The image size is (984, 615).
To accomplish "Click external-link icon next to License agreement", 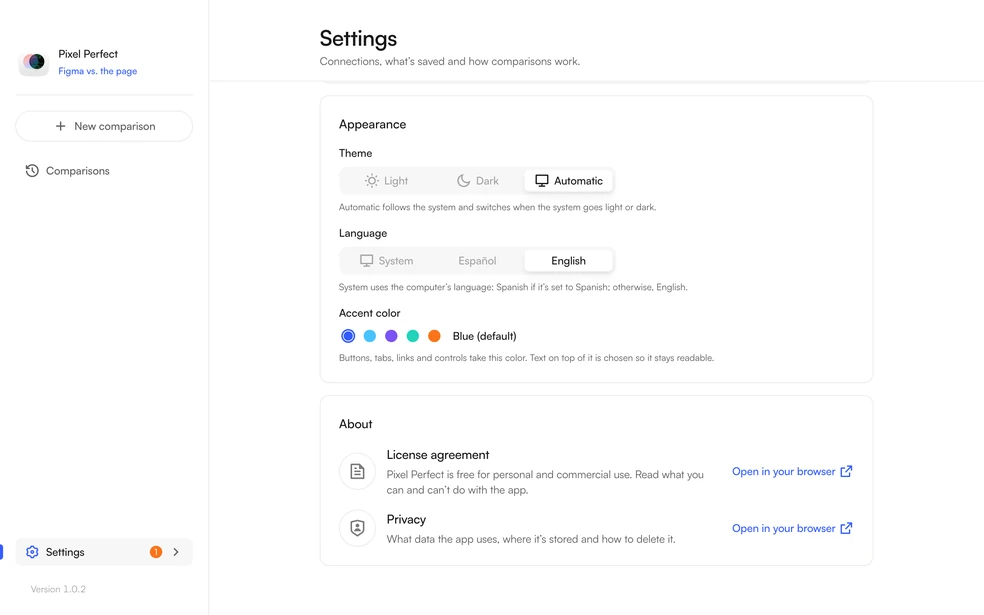I will point(846,471).
